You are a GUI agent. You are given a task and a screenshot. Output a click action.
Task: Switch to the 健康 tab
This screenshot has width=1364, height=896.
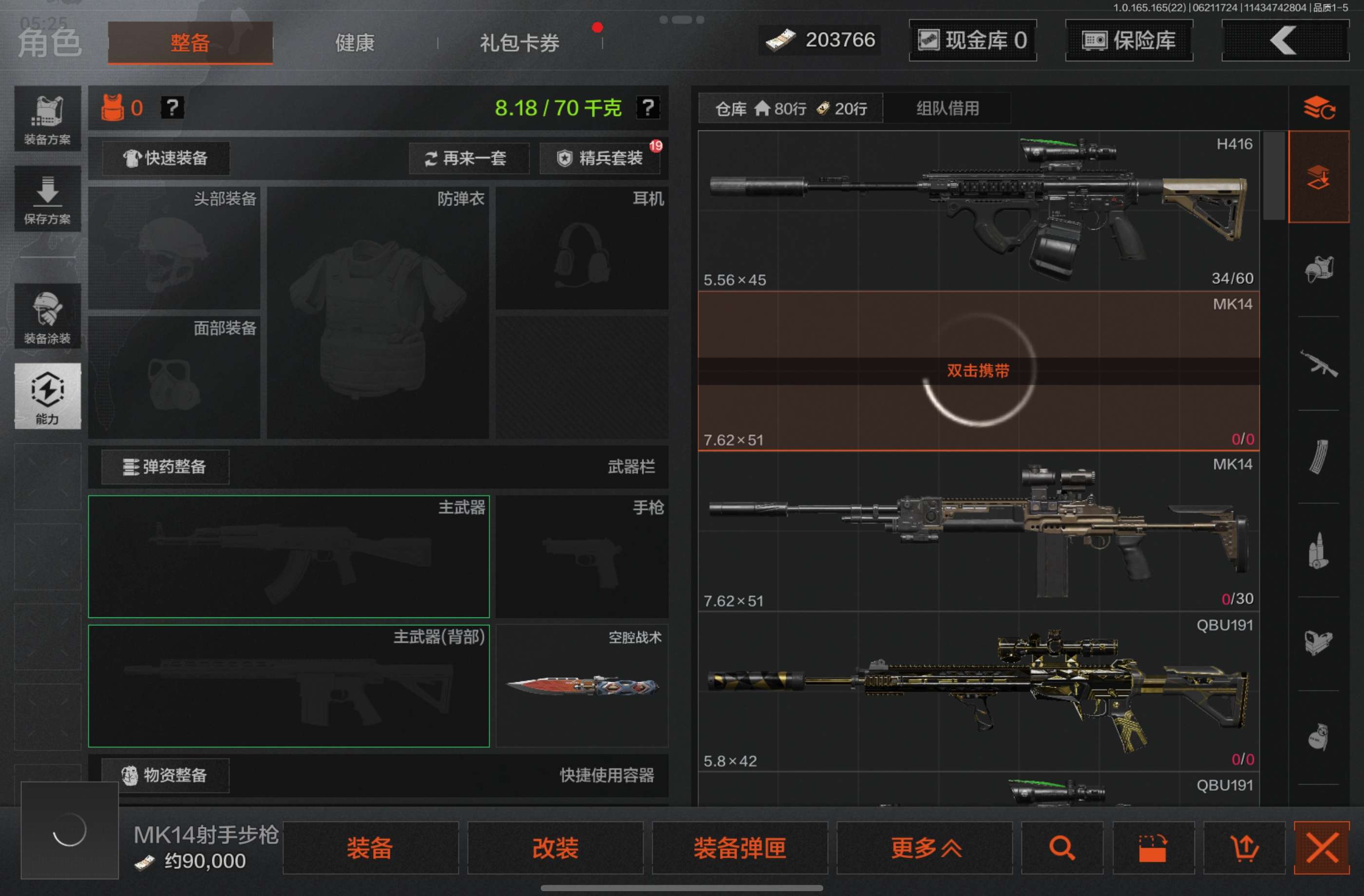[x=355, y=42]
